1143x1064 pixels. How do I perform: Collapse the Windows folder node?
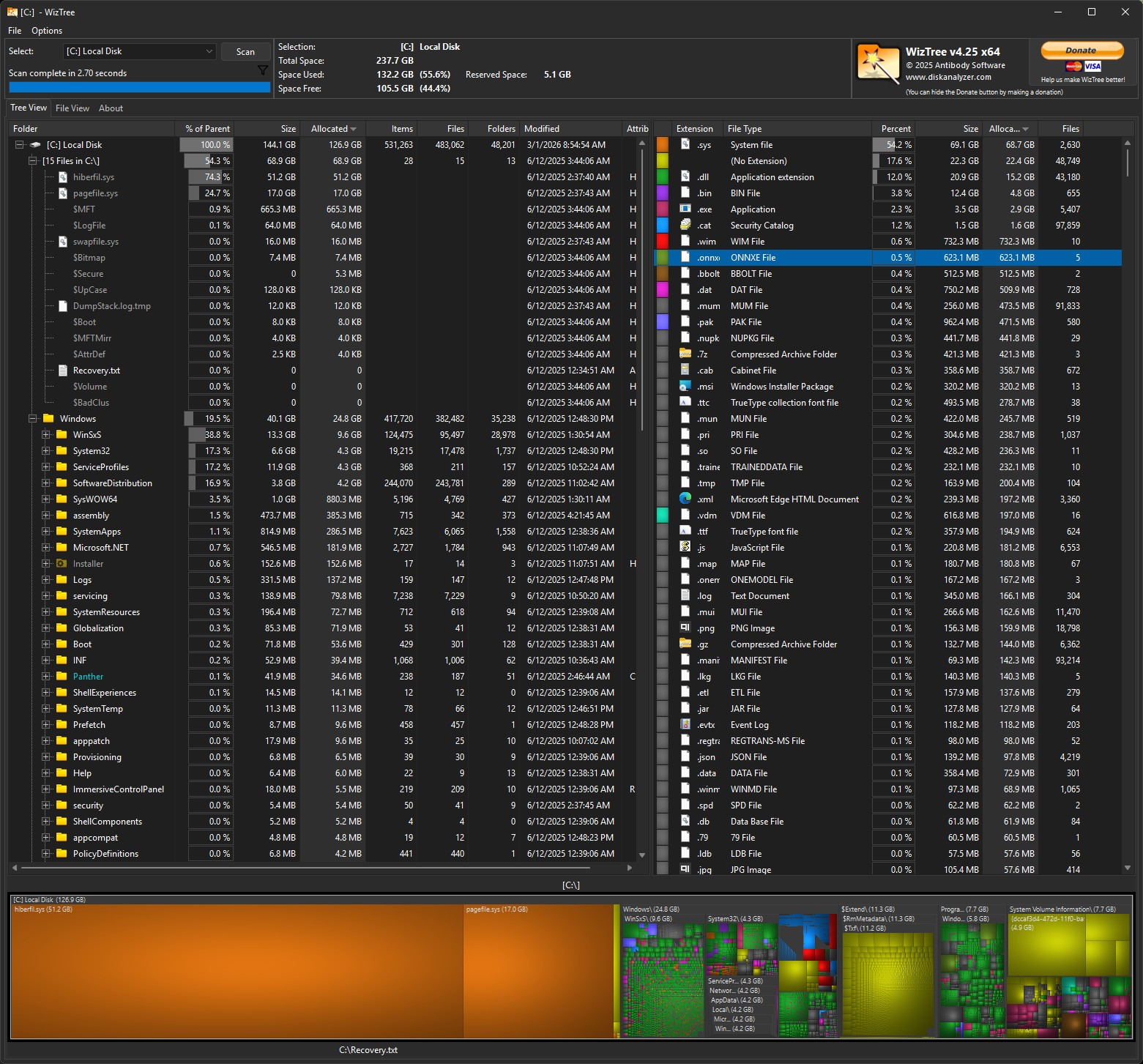(x=33, y=419)
